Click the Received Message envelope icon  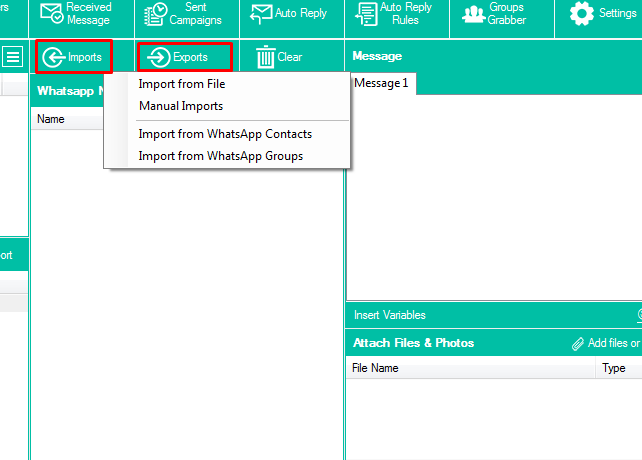point(51,13)
